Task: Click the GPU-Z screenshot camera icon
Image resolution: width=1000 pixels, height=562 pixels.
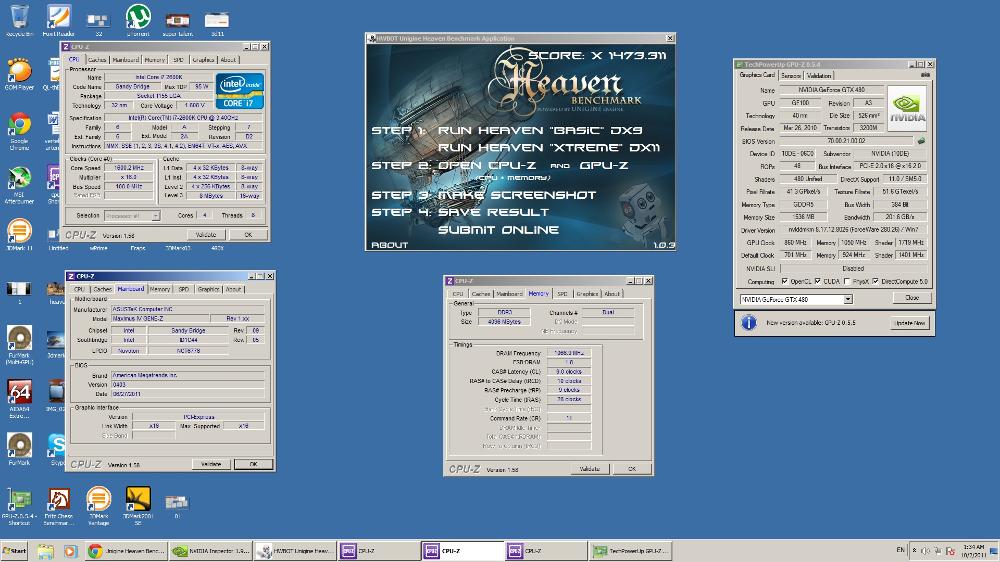Action: (925, 75)
